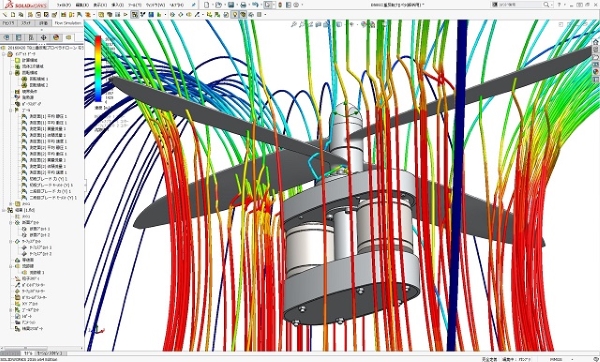Select the Flow Simulation tab
Viewport: 600px width, 362px height.
point(68,23)
